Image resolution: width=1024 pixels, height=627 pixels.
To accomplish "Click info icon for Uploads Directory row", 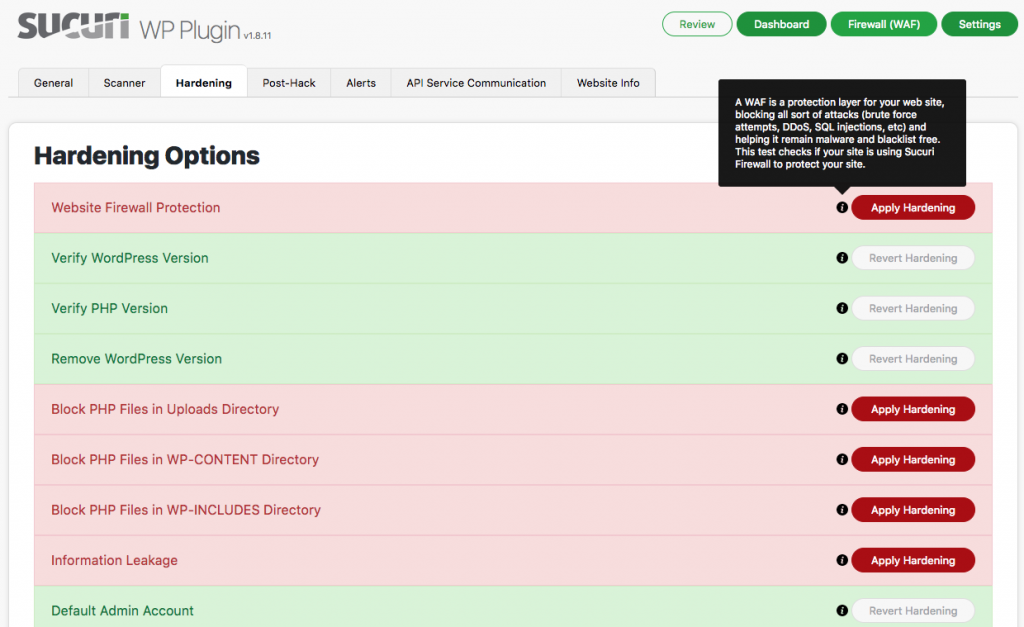I will (x=842, y=409).
